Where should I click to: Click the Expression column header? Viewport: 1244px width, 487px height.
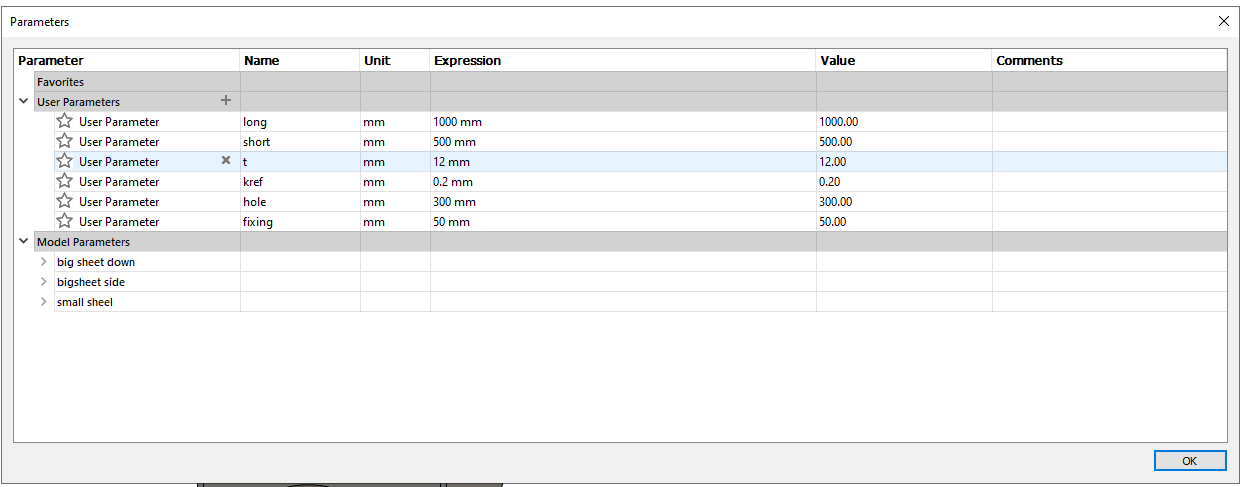[x=623, y=60]
